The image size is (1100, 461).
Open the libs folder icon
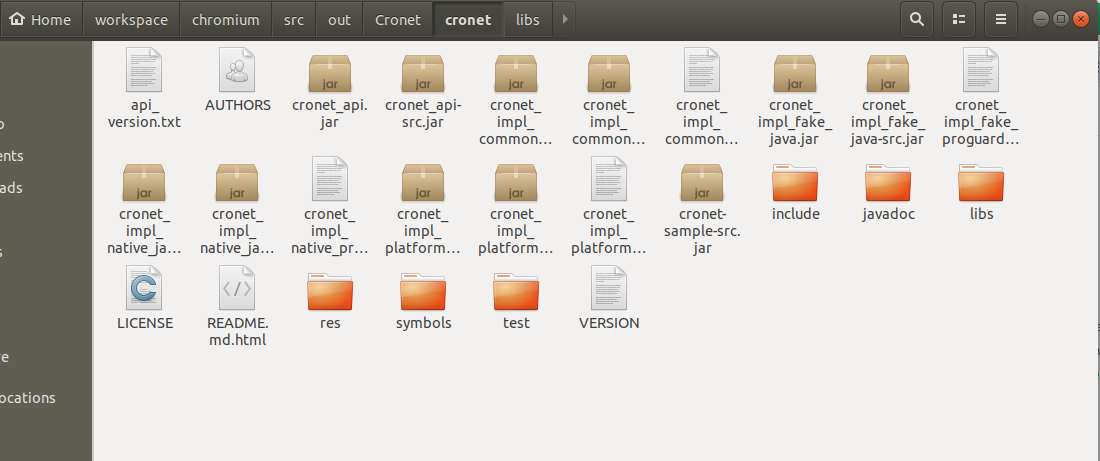(981, 183)
